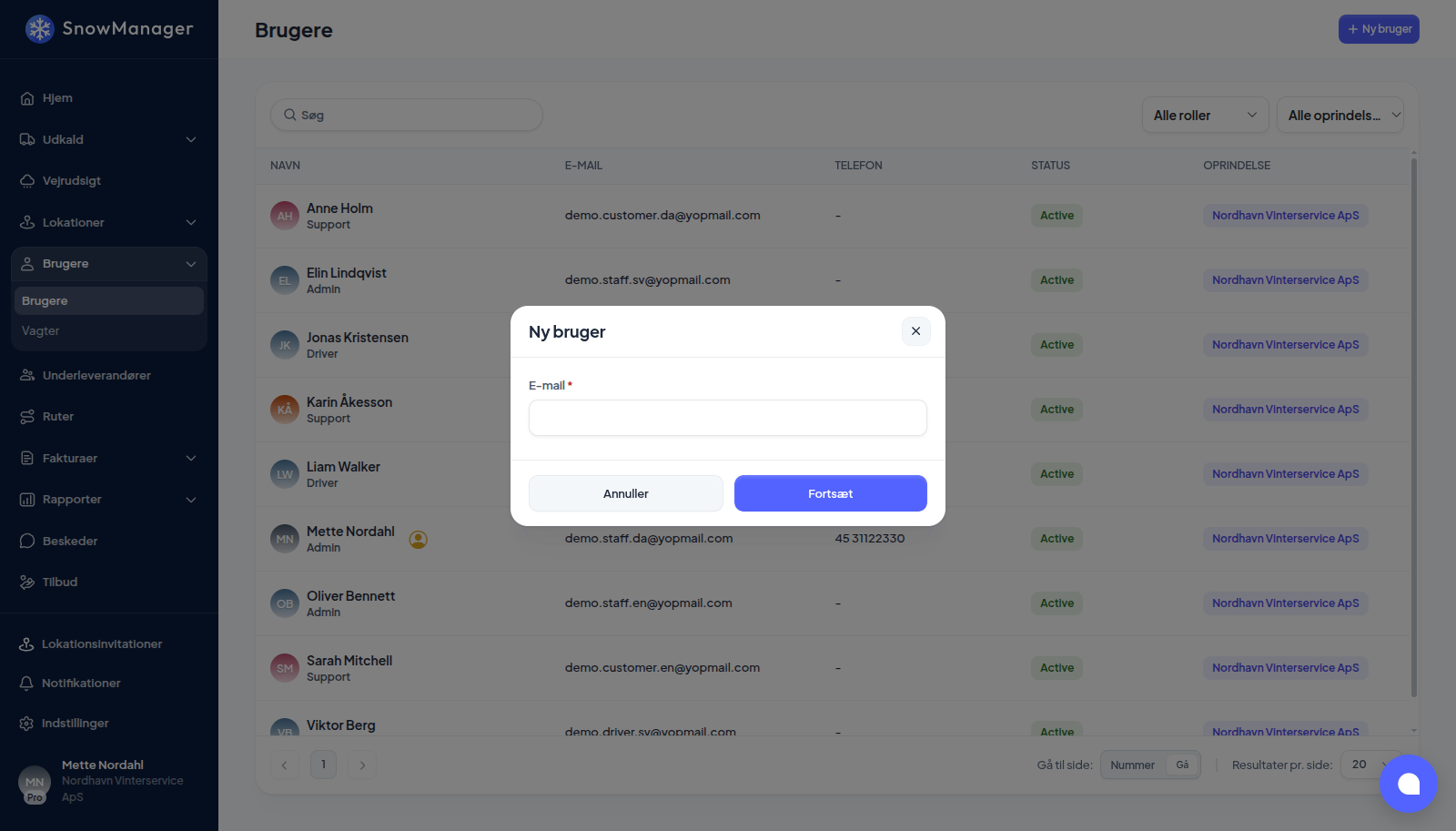Image resolution: width=1456 pixels, height=831 pixels.
Task: Click the SnowManager snowflake logo
Action: click(39, 29)
